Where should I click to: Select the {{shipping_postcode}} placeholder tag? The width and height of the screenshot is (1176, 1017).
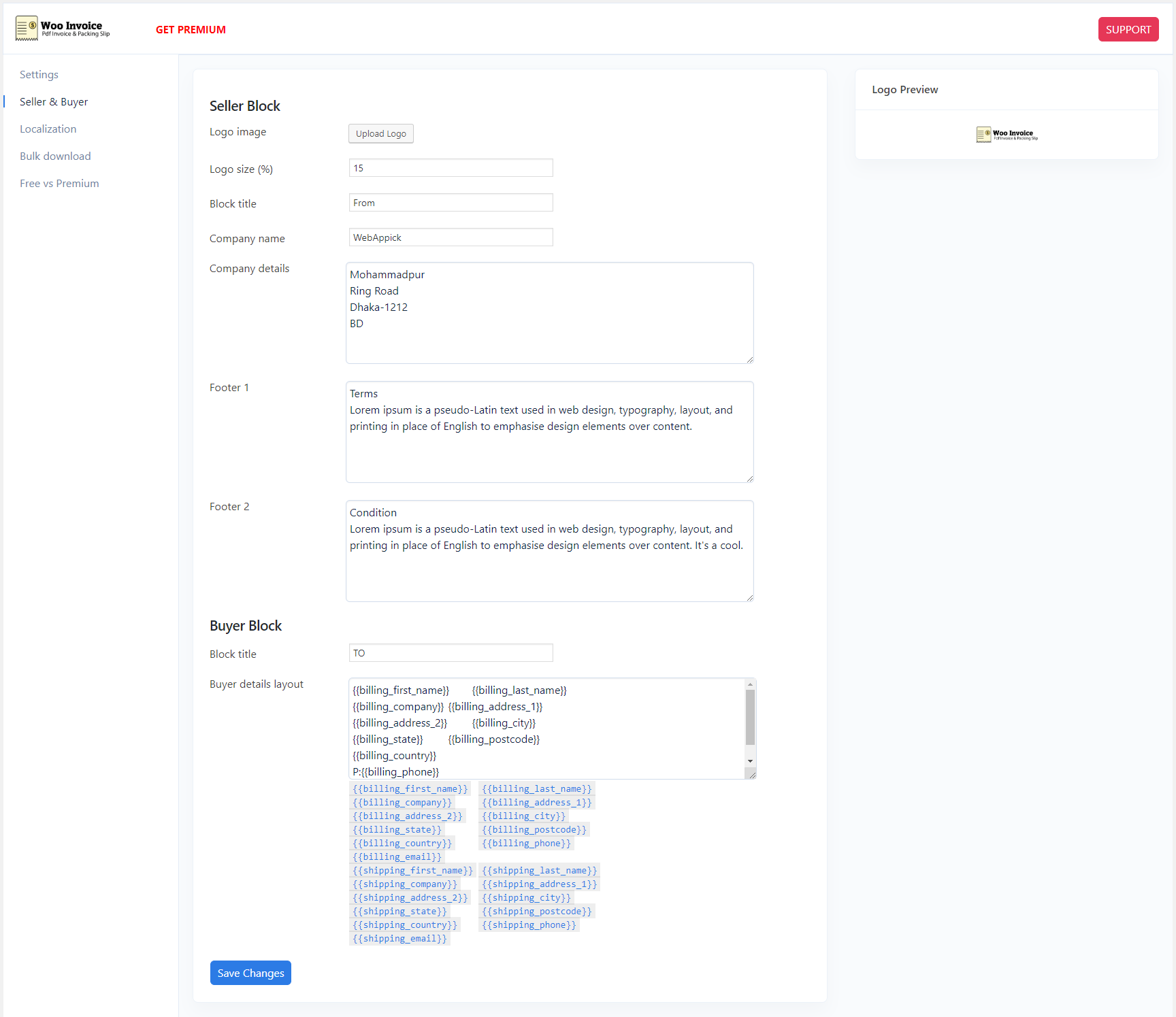point(536,912)
